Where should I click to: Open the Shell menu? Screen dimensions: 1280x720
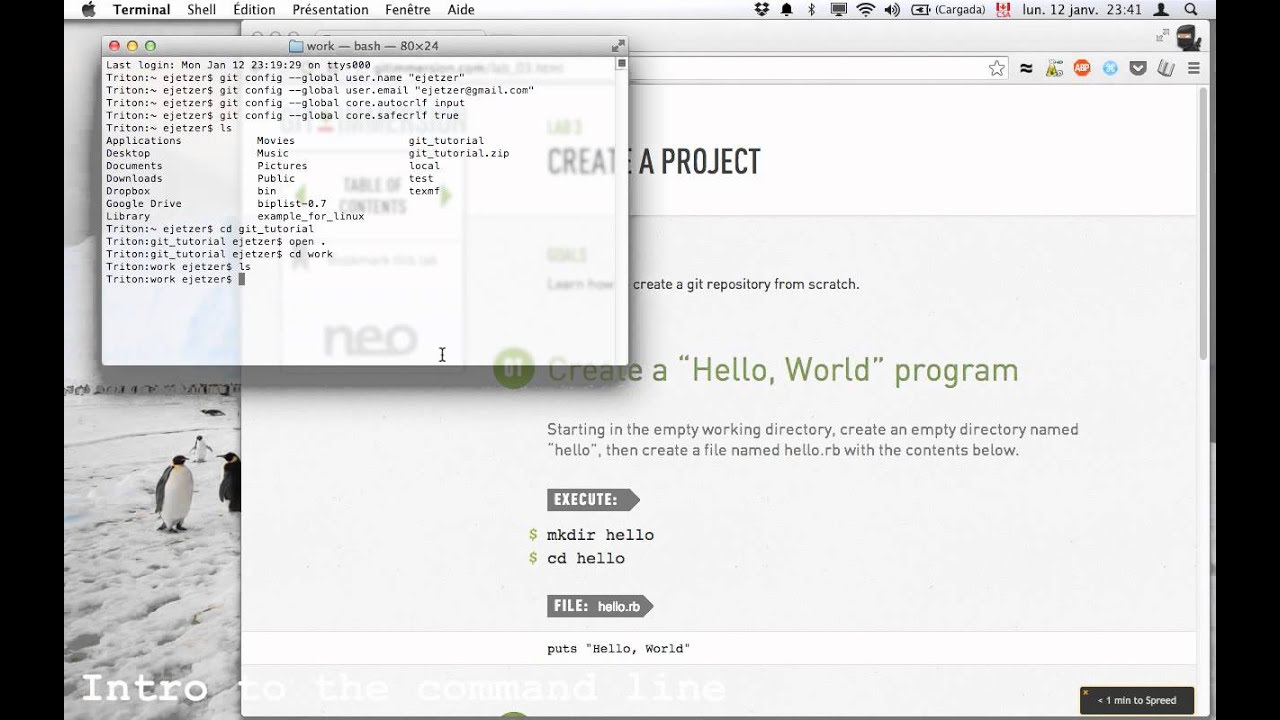[x=201, y=10]
